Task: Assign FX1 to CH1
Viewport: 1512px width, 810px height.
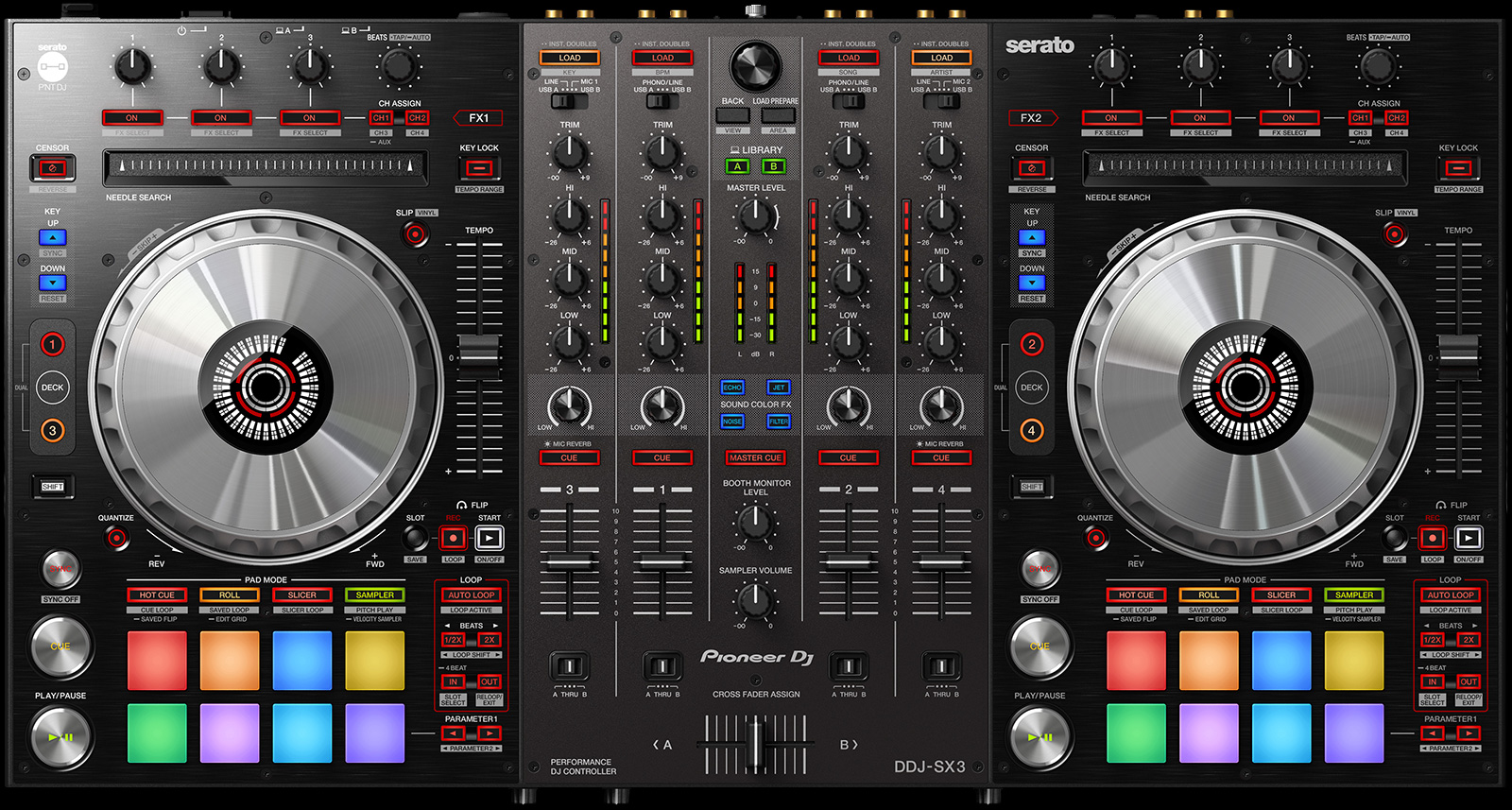Action: [x=382, y=118]
